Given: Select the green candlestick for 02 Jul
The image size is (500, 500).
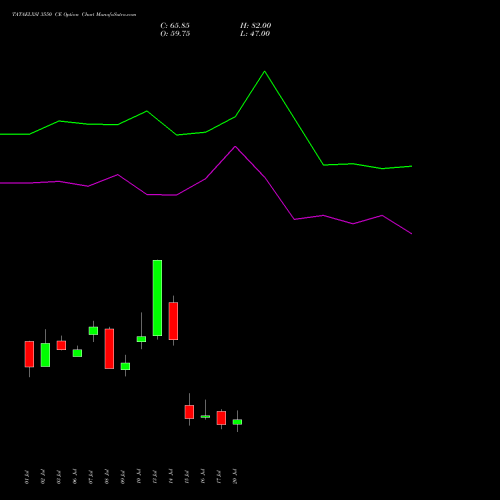Looking at the screenshot, I should click(x=45, y=355).
